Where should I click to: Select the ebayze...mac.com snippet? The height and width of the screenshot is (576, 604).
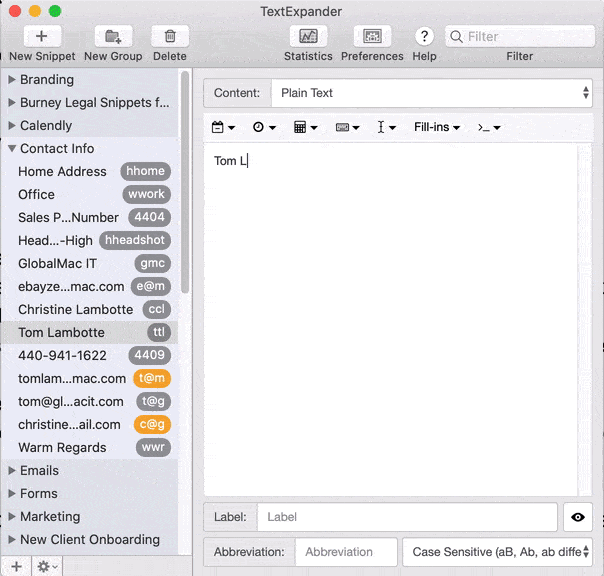[x=89, y=286]
